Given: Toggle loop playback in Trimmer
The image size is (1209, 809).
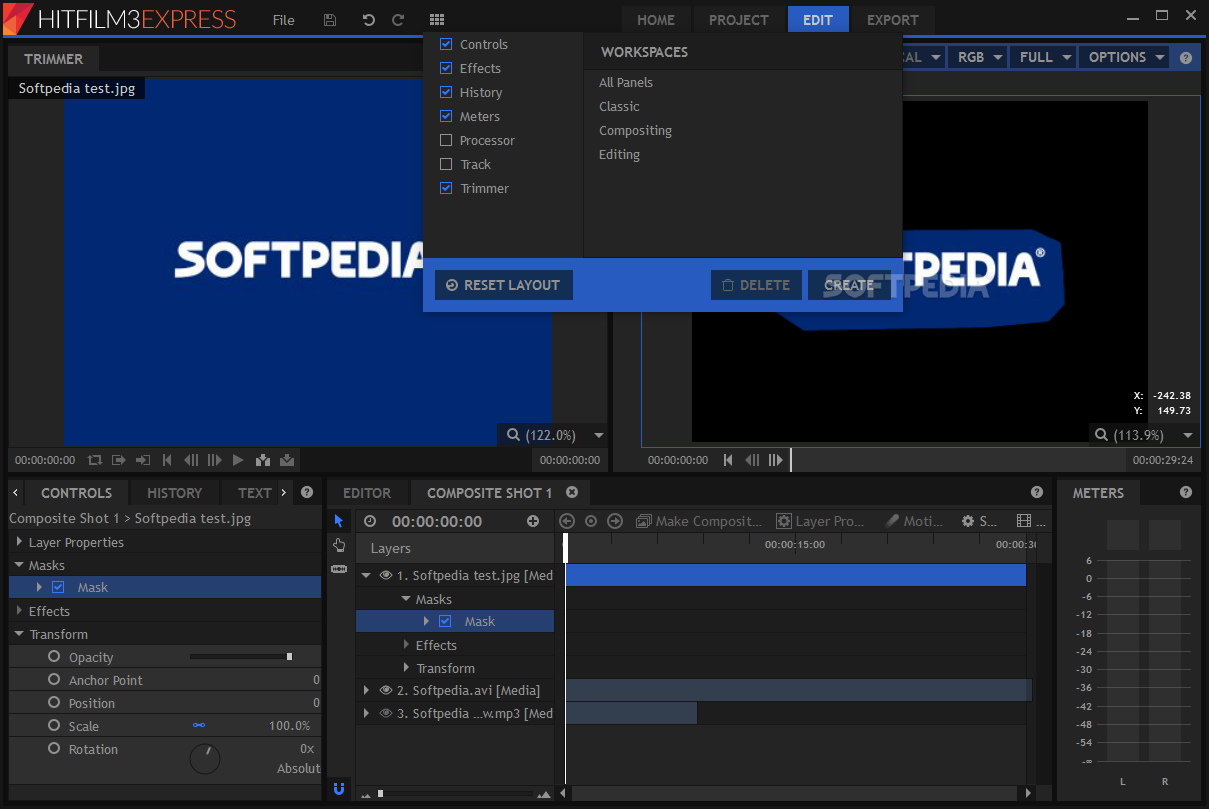Looking at the screenshot, I should point(95,460).
